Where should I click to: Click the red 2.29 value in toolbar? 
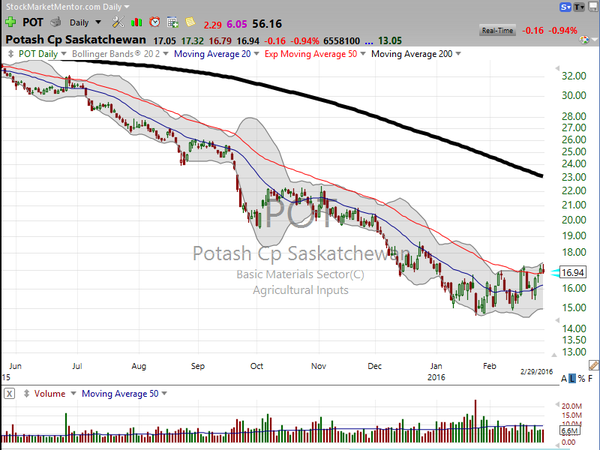click(x=212, y=25)
